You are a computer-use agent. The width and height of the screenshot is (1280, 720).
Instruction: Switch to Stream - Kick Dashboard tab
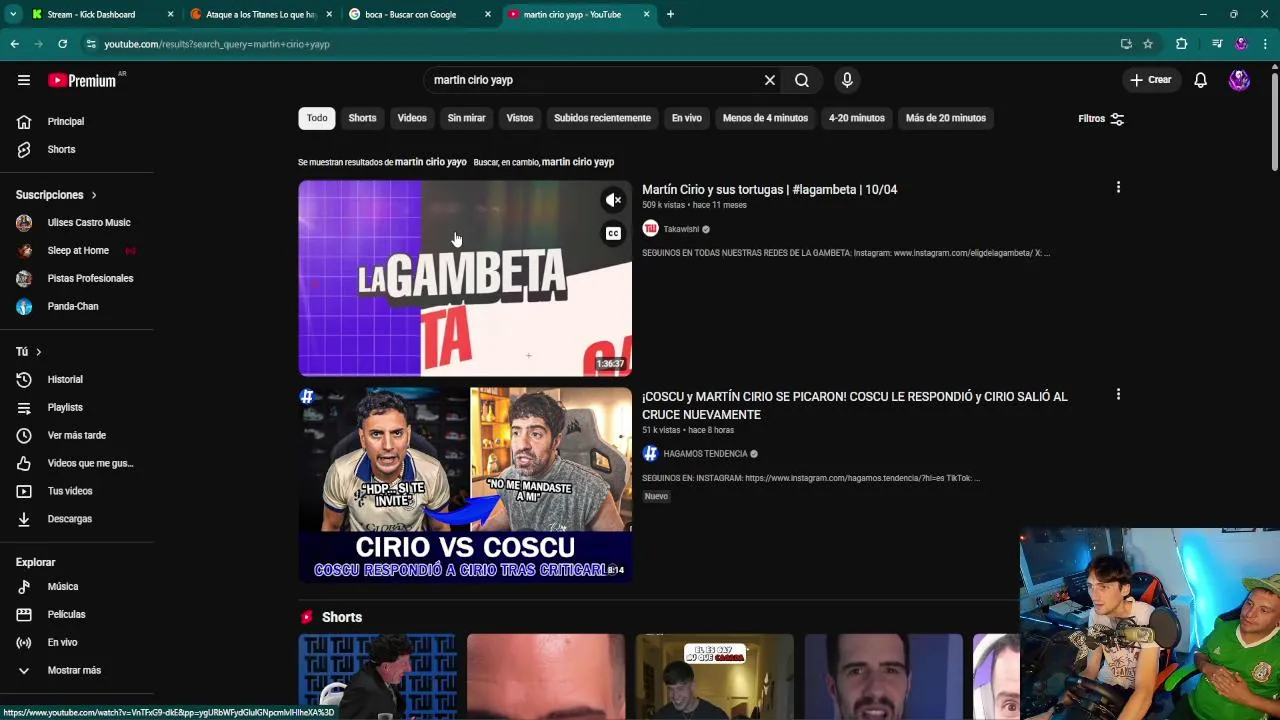(101, 14)
